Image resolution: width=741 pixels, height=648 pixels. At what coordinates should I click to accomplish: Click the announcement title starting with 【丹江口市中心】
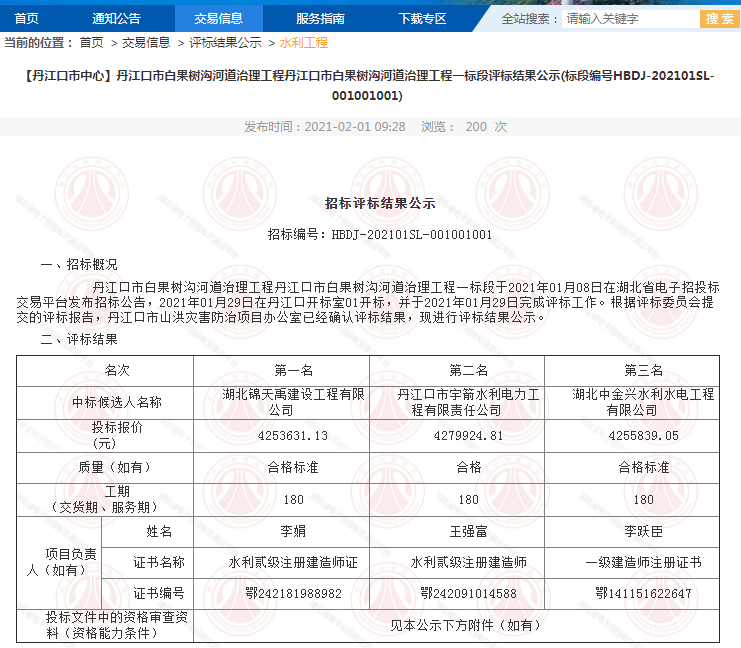(x=370, y=85)
